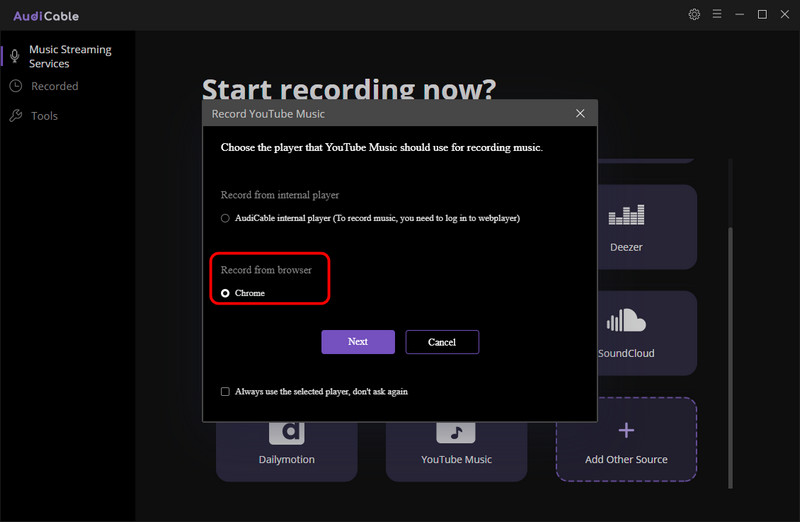This screenshot has height=522, width=800.
Task: Select the SoundCloud cloud icon
Action: pyautogui.click(x=626, y=320)
